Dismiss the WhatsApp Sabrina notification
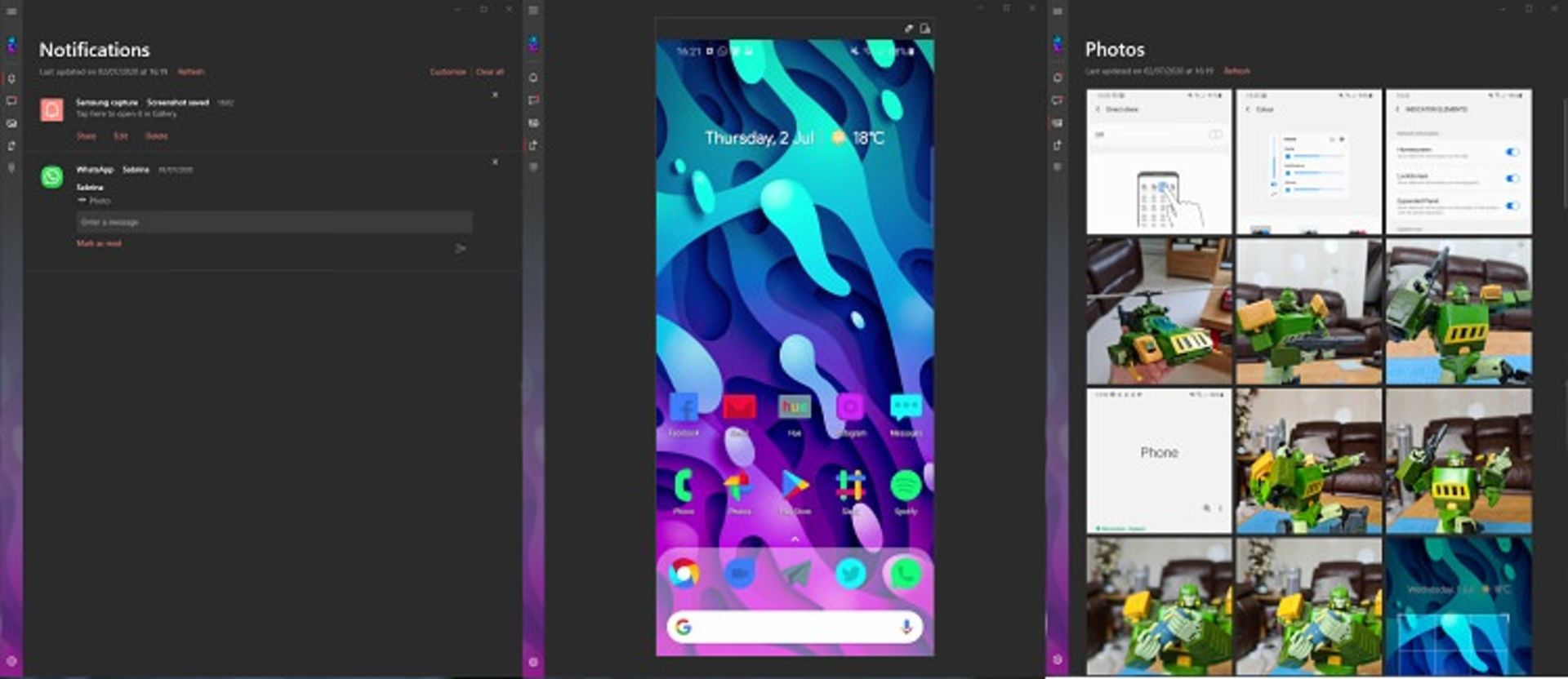 (495, 162)
